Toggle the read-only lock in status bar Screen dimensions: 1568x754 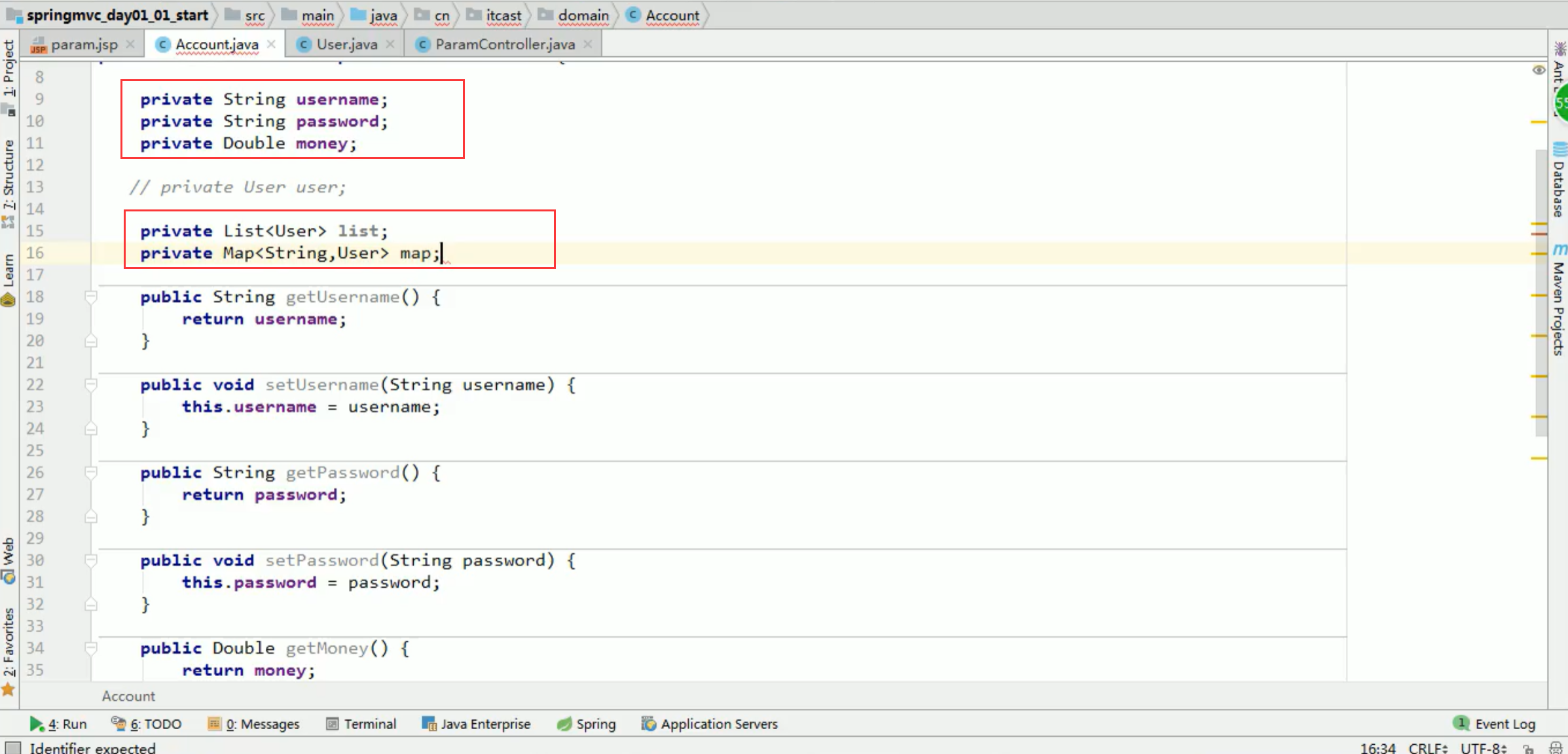pos(1528,748)
